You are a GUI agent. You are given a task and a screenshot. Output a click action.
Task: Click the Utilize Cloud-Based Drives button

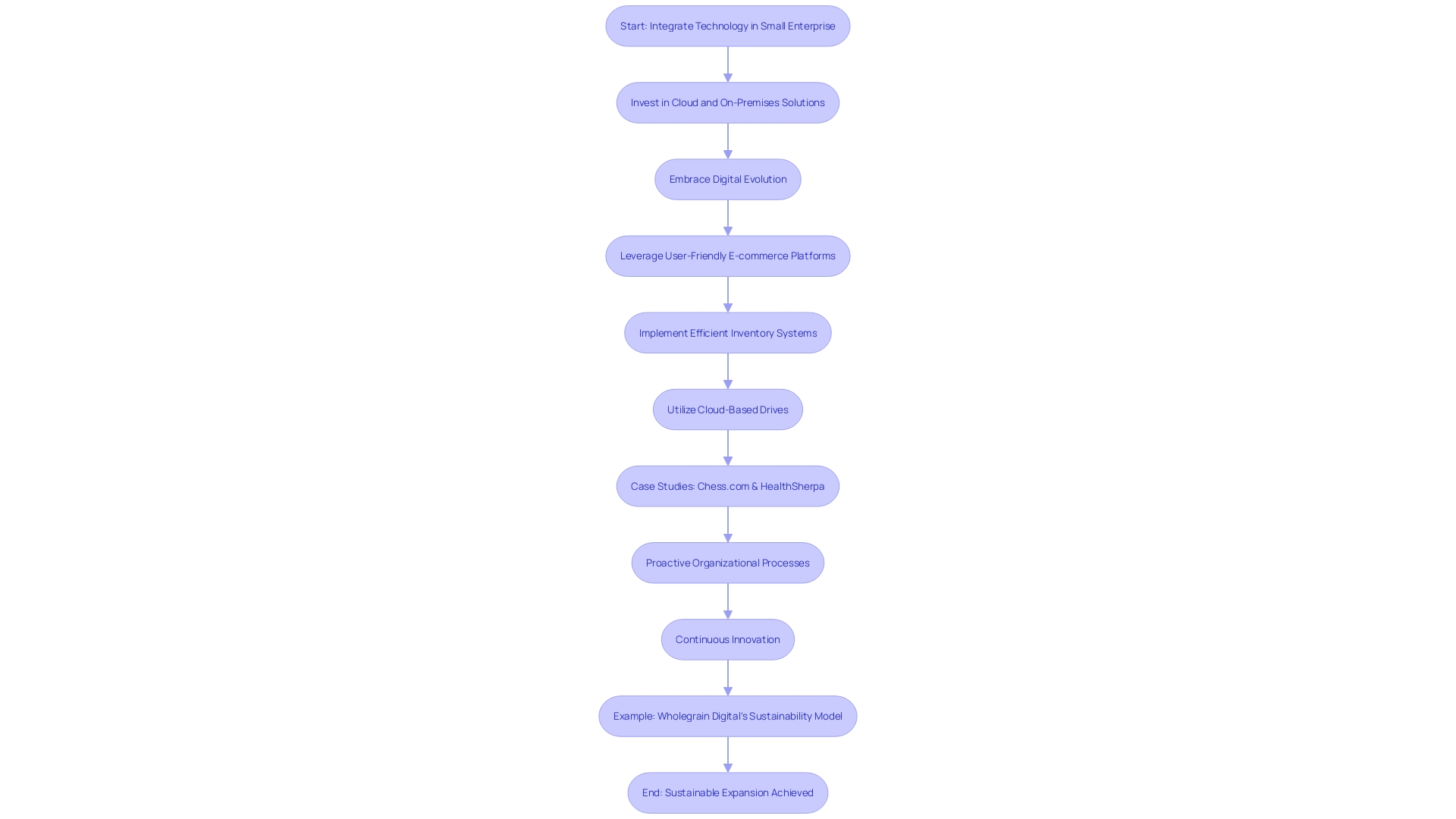point(727,408)
